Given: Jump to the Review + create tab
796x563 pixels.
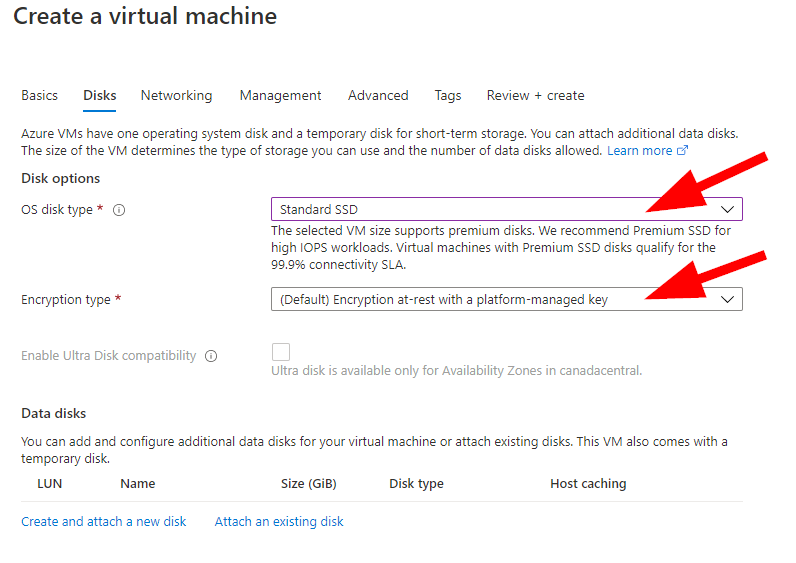Looking at the screenshot, I should pos(536,95).
